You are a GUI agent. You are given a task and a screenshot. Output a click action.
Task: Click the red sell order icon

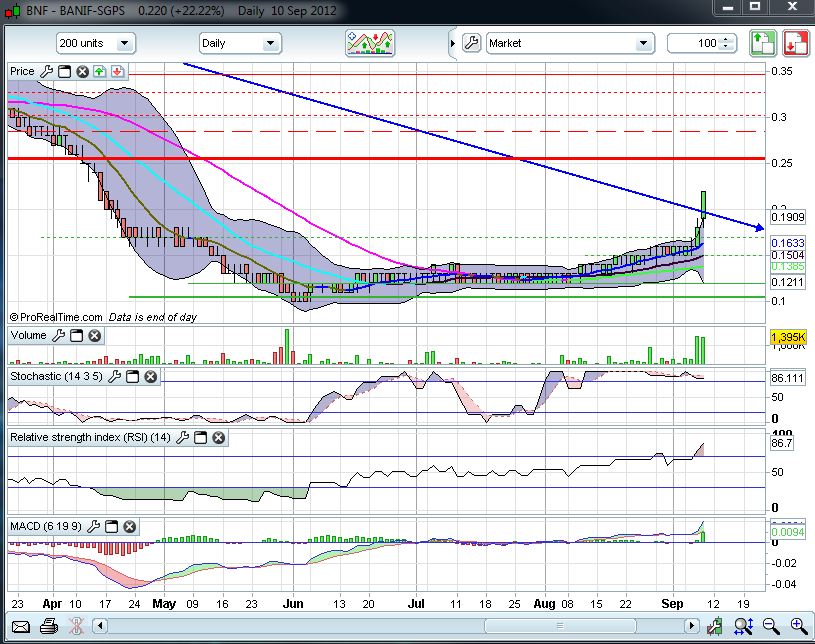click(796, 43)
